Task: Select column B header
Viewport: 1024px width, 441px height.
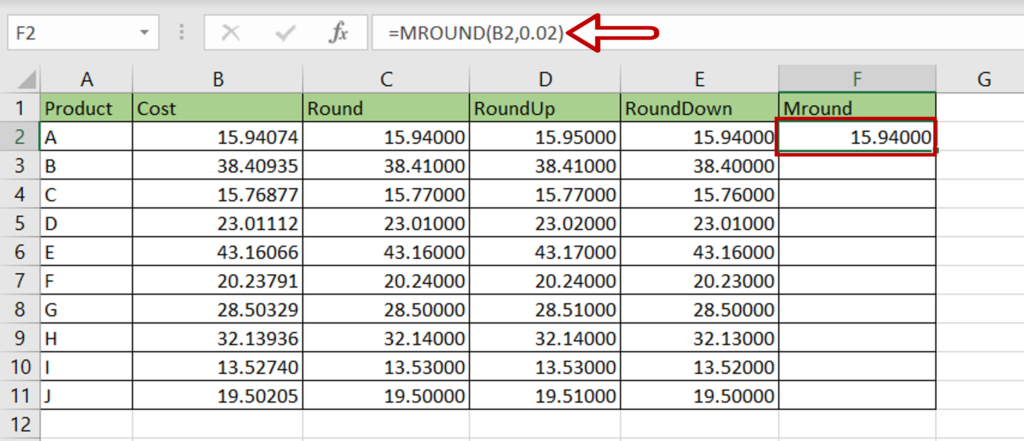Action: pyautogui.click(x=217, y=80)
